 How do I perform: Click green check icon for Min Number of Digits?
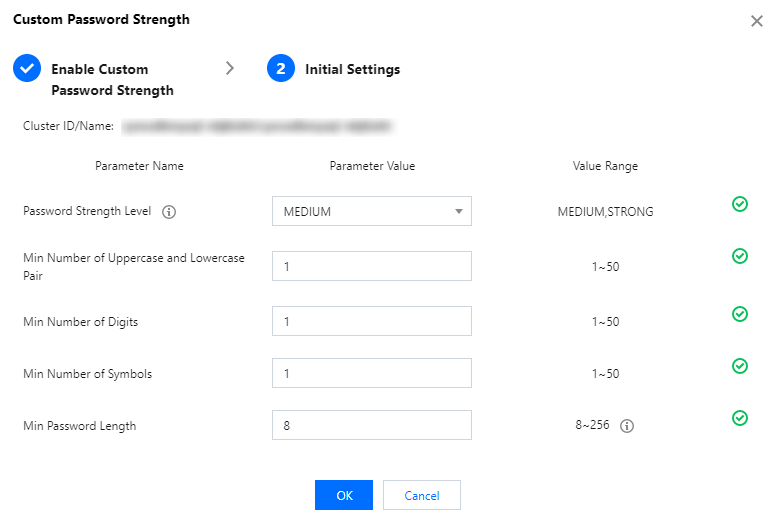[740, 314]
